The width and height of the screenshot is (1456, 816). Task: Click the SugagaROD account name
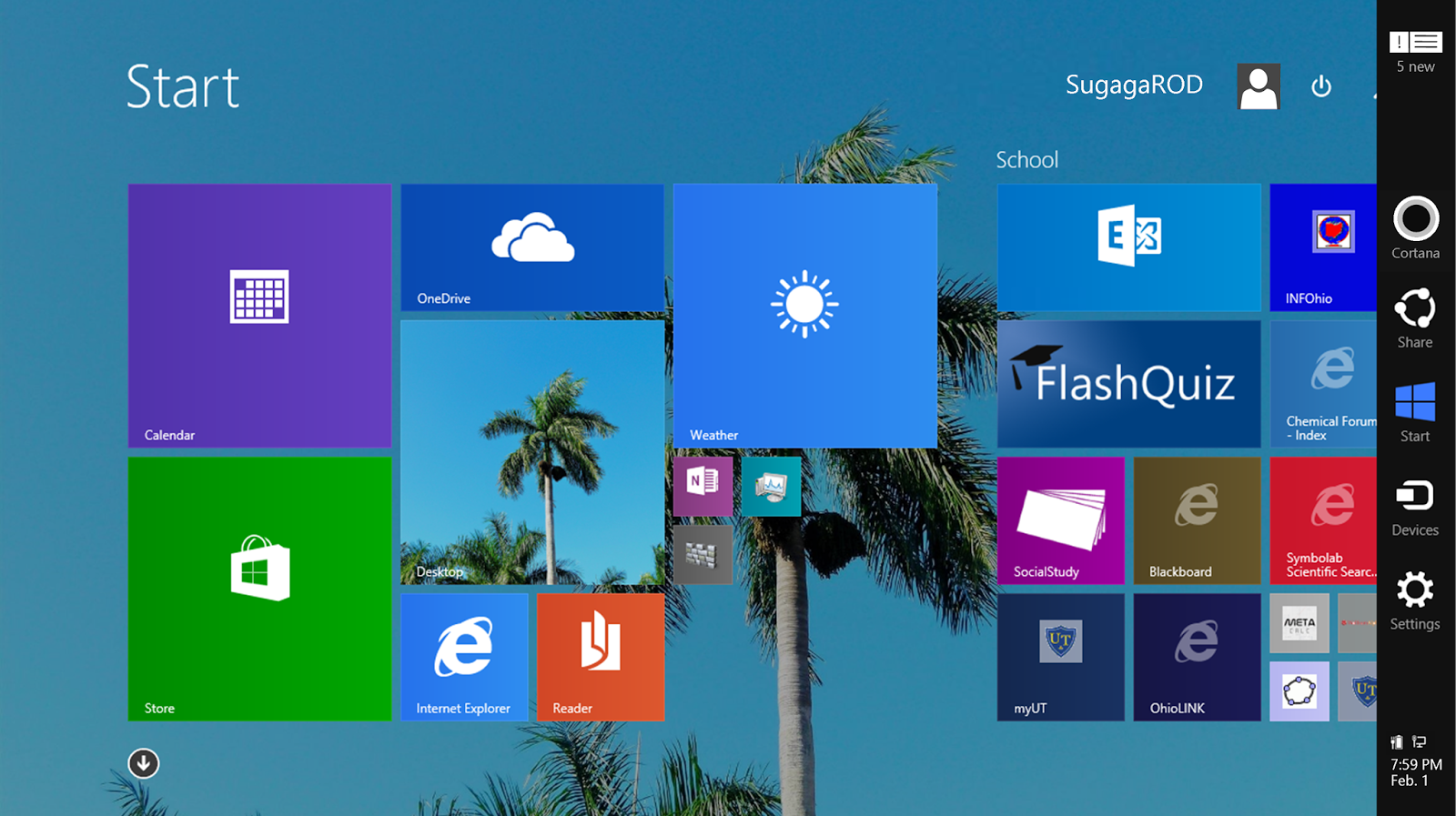point(1134,85)
